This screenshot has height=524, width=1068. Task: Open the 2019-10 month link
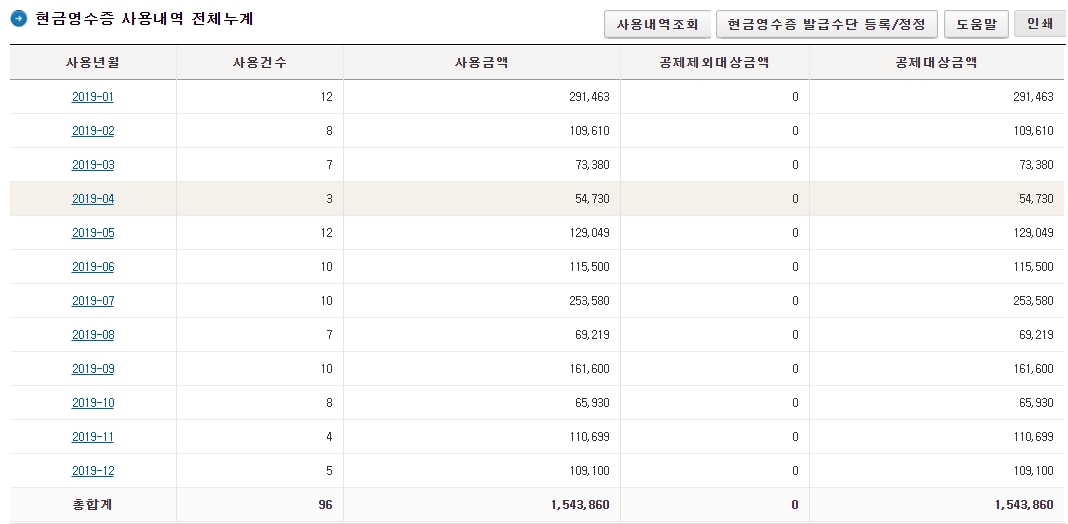click(93, 403)
